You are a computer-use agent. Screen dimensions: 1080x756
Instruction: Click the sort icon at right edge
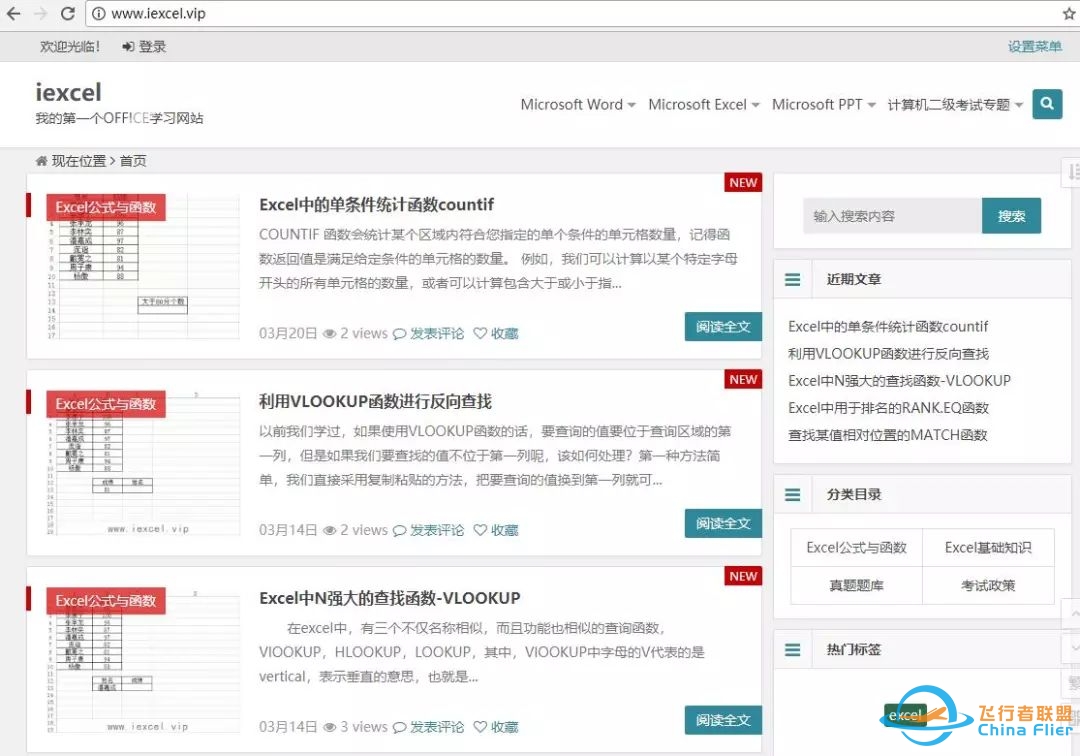(x=1072, y=171)
